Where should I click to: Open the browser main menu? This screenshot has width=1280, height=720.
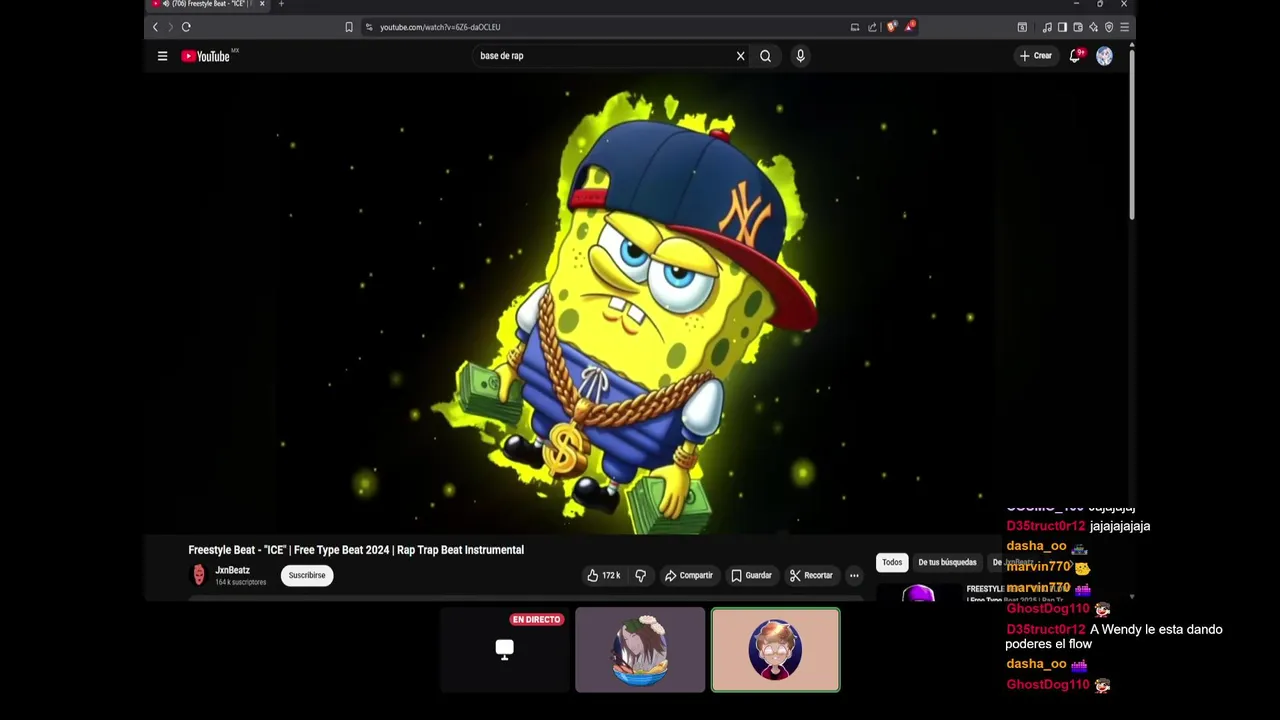tap(1124, 27)
